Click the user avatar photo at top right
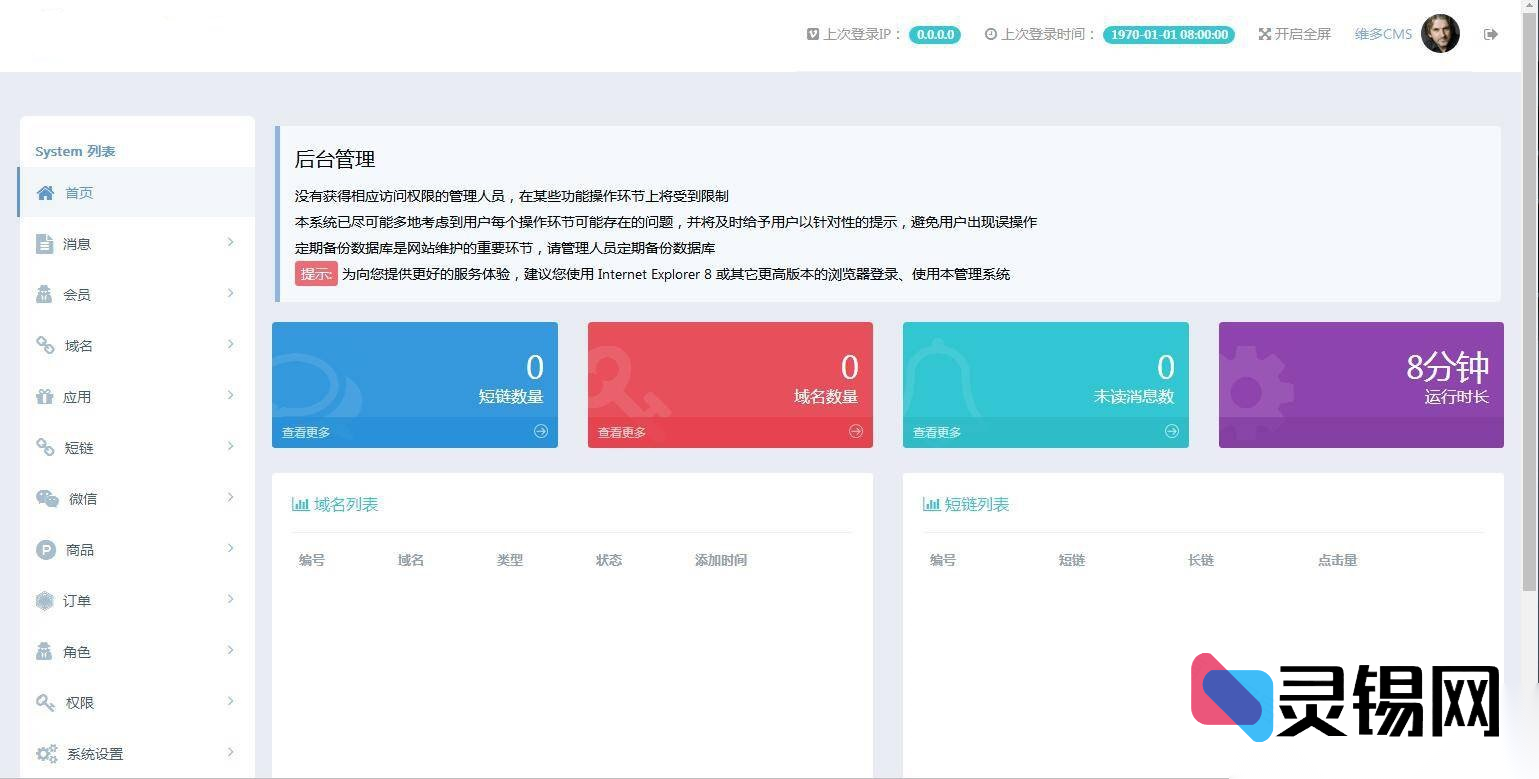This screenshot has height=779, width=1539. (x=1440, y=33)
